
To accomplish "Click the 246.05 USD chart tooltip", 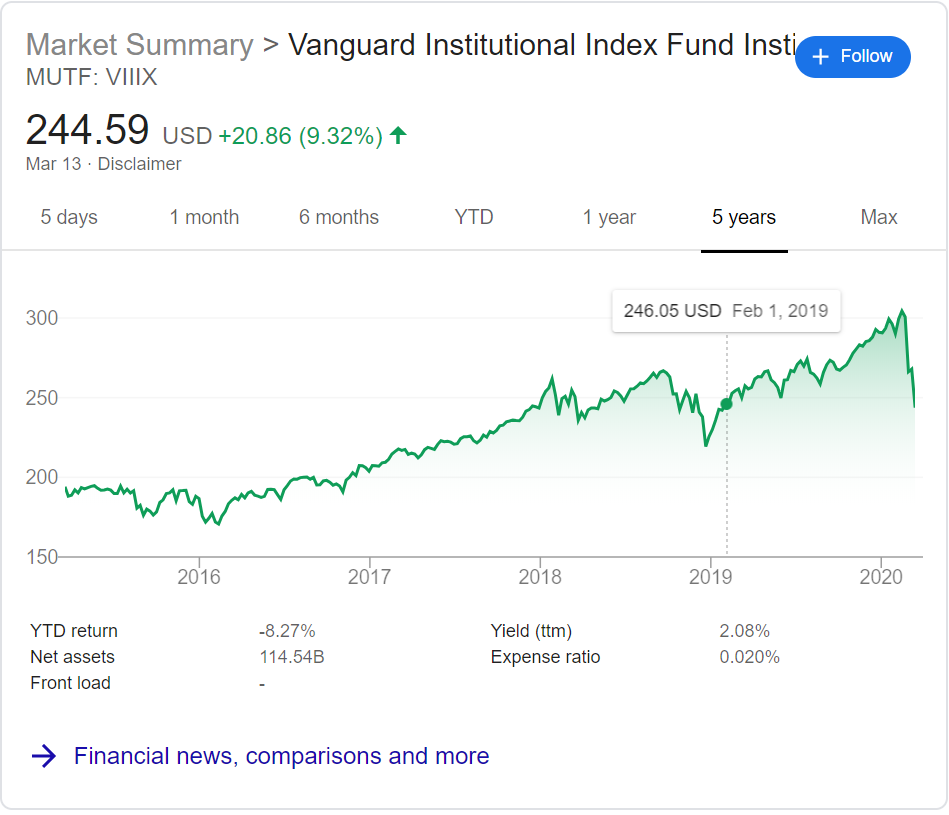I will (x=725, y=310).
